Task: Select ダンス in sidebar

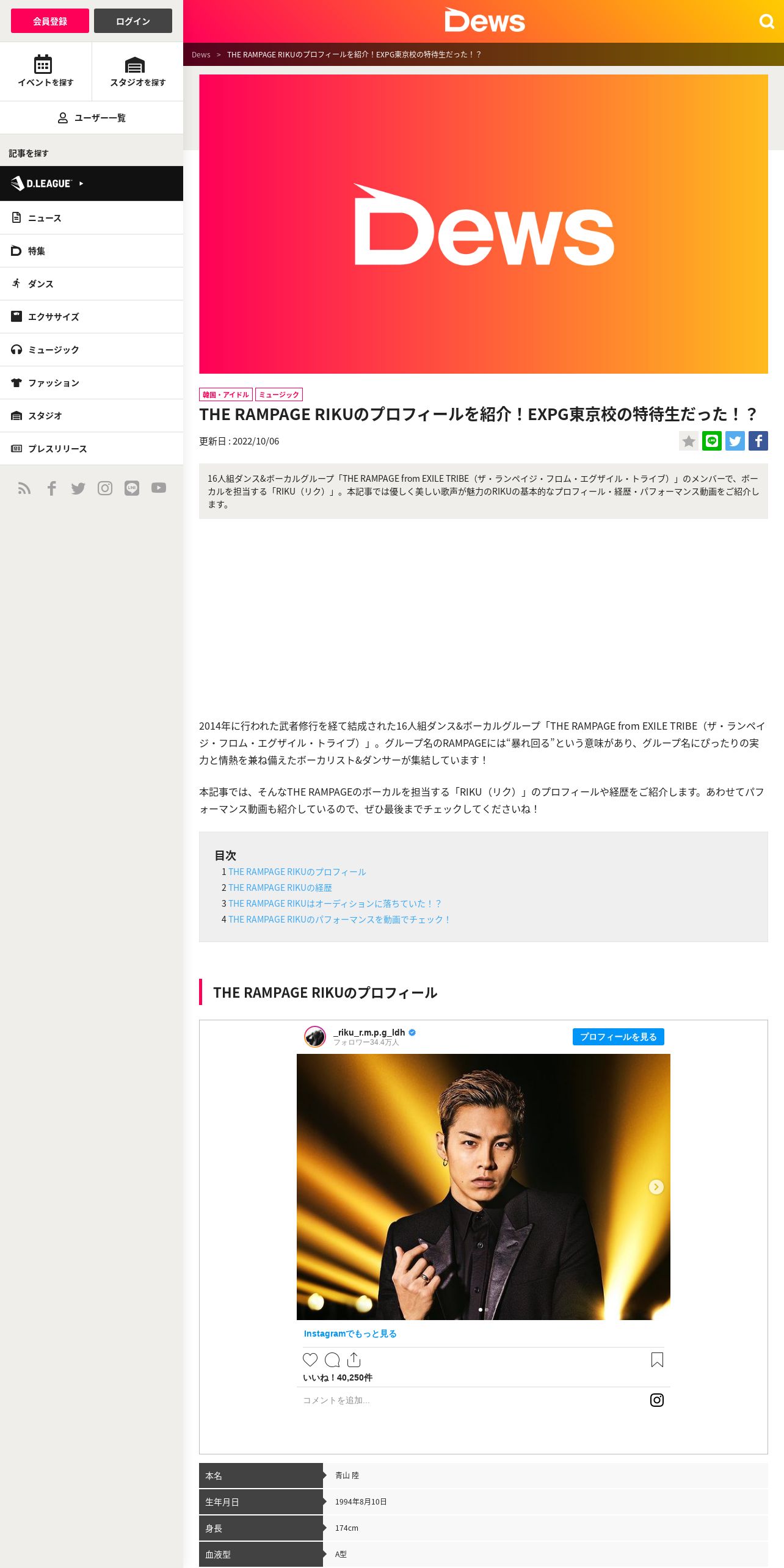Action: coord(92,284)
